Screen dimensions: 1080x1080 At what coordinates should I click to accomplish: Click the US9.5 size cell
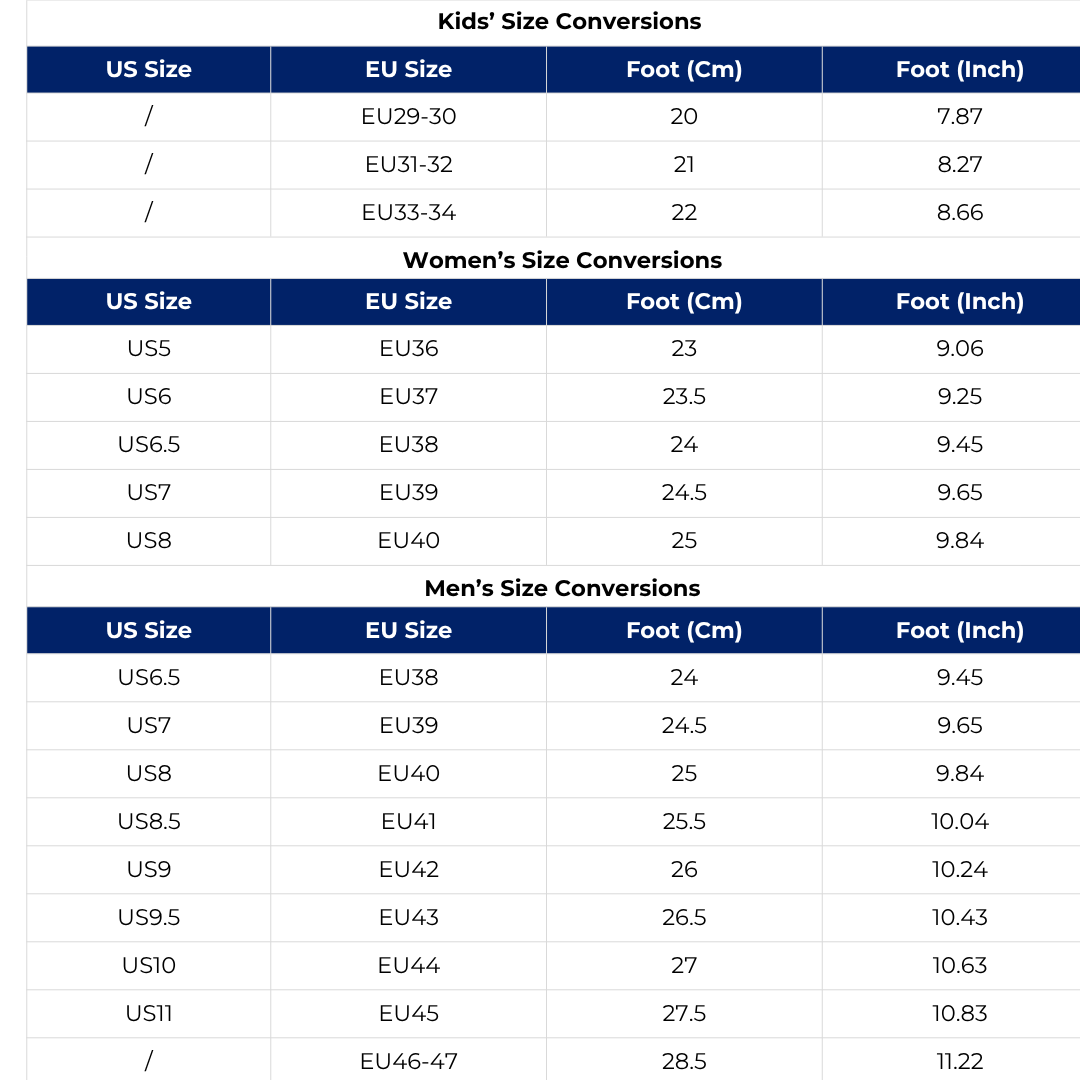pos(148,918)
